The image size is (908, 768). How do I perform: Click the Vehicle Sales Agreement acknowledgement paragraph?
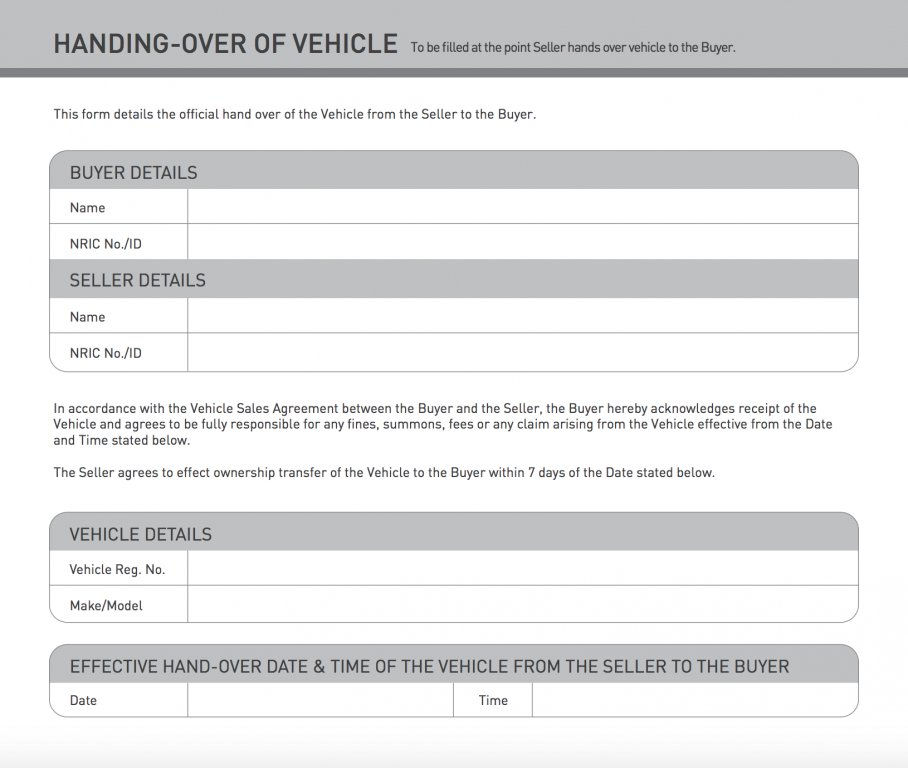coord(443,424)
